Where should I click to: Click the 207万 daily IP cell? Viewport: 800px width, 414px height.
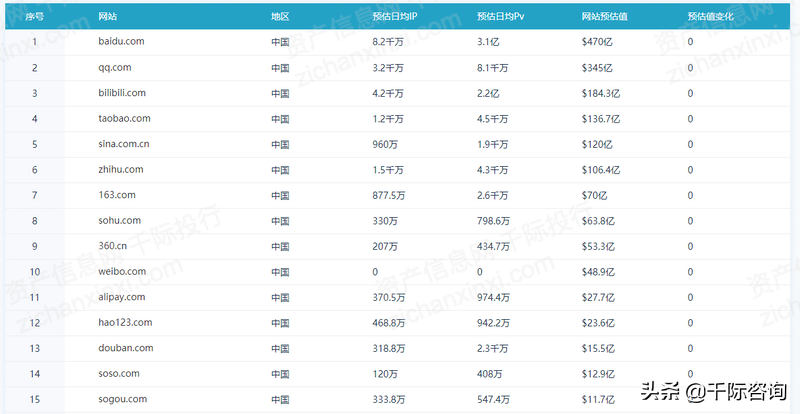tap(385, 247)
